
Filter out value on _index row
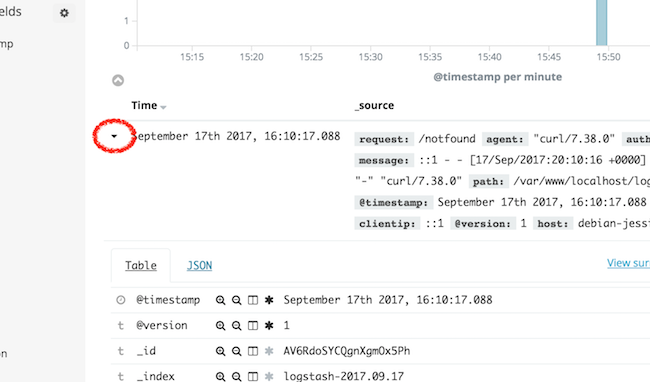(x=237, y=377)
